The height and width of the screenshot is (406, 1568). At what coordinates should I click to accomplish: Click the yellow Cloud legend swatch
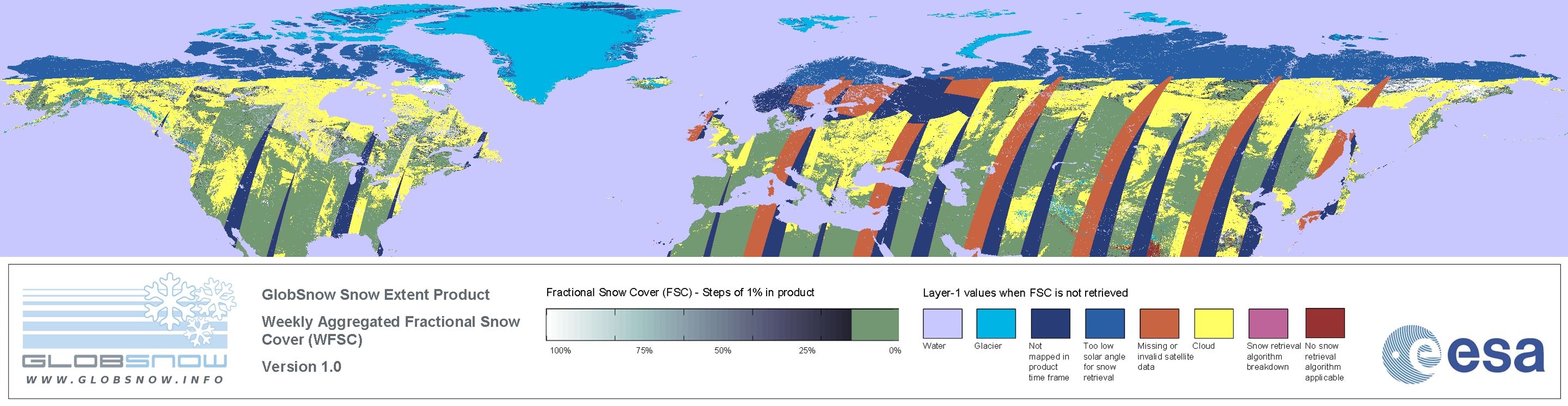1213,323
